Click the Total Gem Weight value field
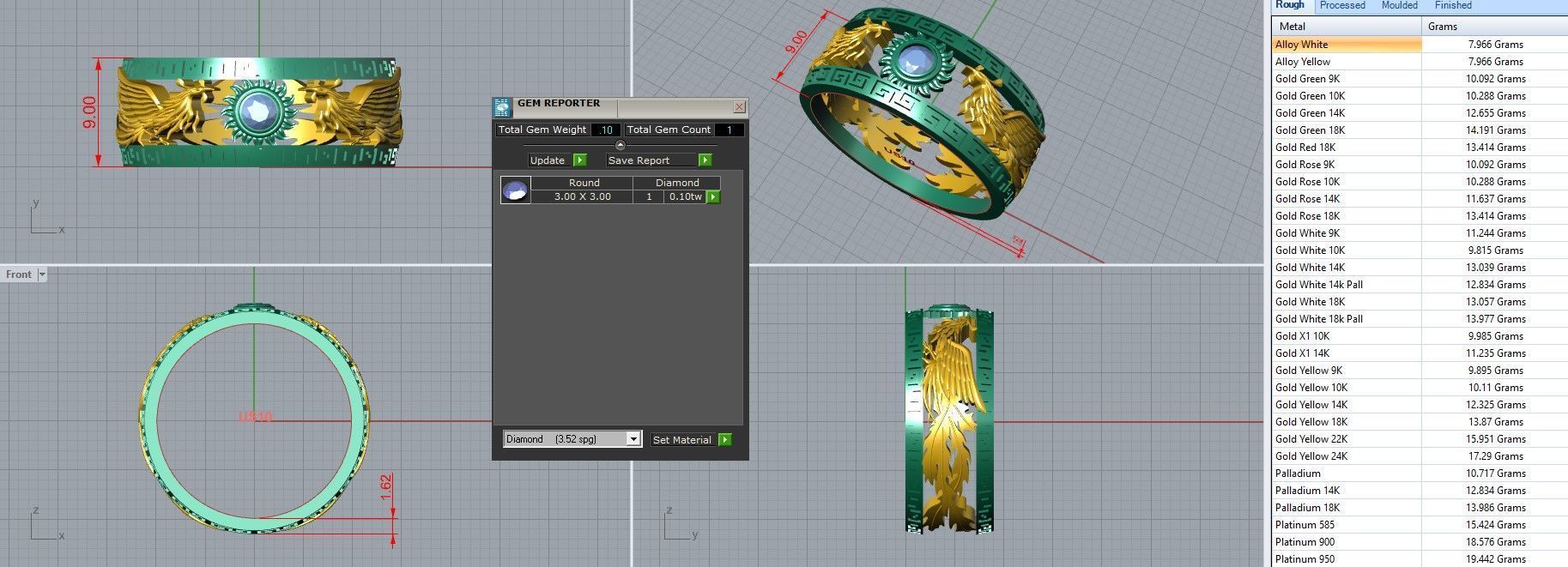The width and height of the screenshot is (1568, 567). point(605,130)
